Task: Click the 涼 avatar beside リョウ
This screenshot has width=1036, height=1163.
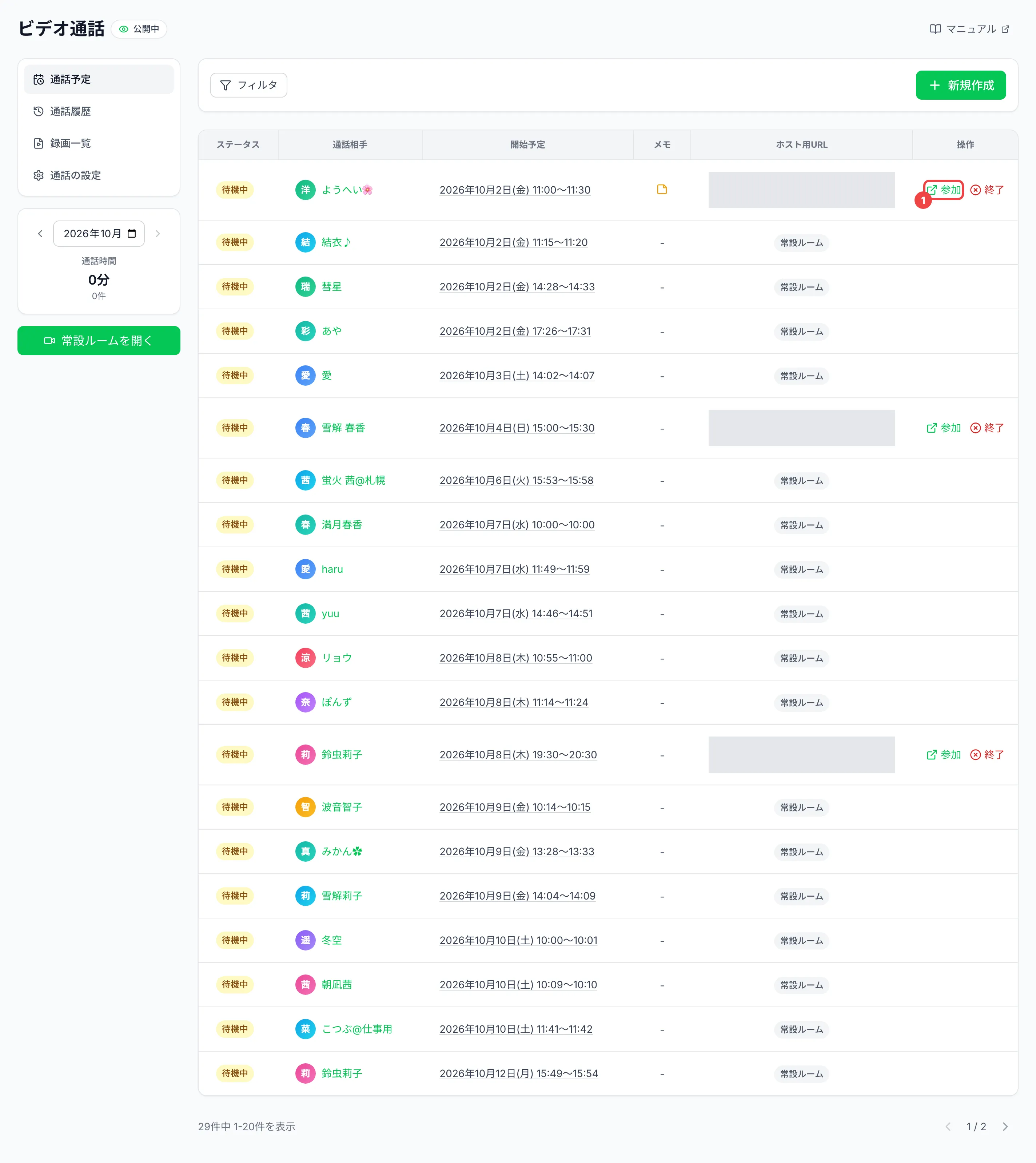Action: point(305,658)
